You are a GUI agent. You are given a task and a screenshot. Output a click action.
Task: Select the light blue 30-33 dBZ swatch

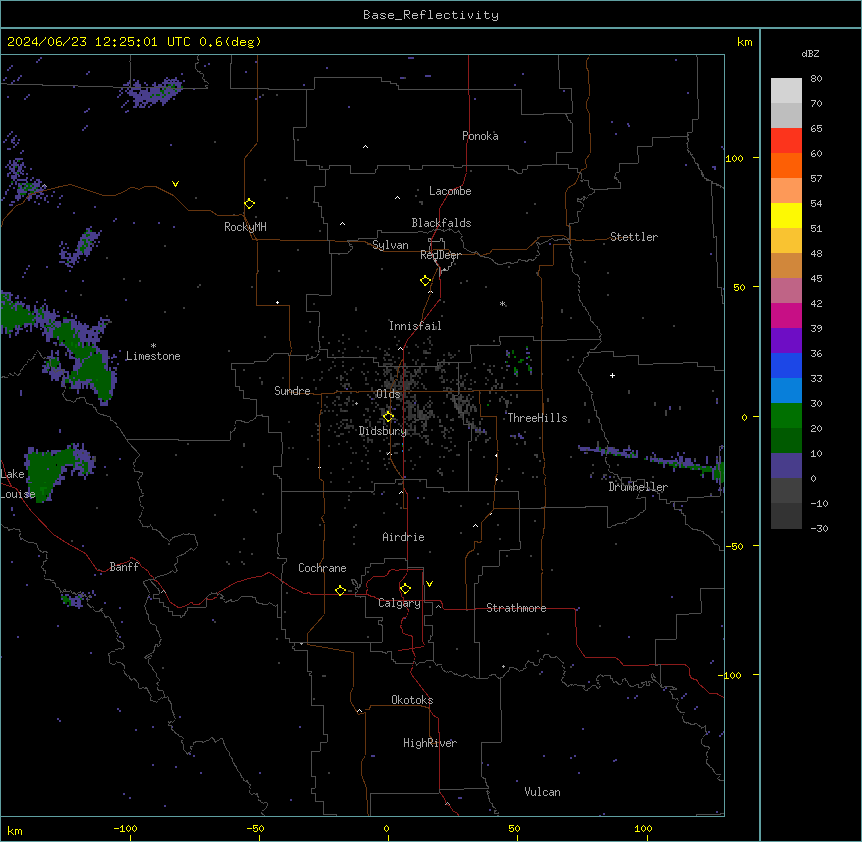786,391
